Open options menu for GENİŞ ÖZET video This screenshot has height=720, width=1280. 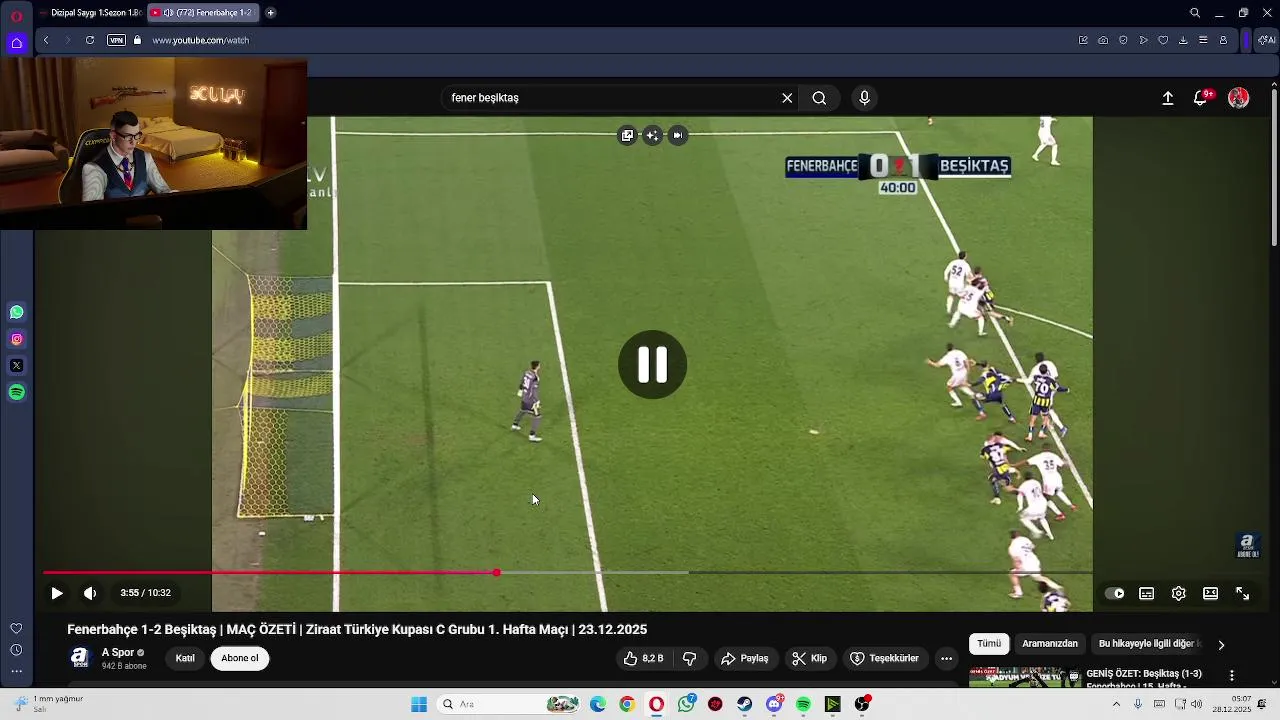[x=1232, y=676]
